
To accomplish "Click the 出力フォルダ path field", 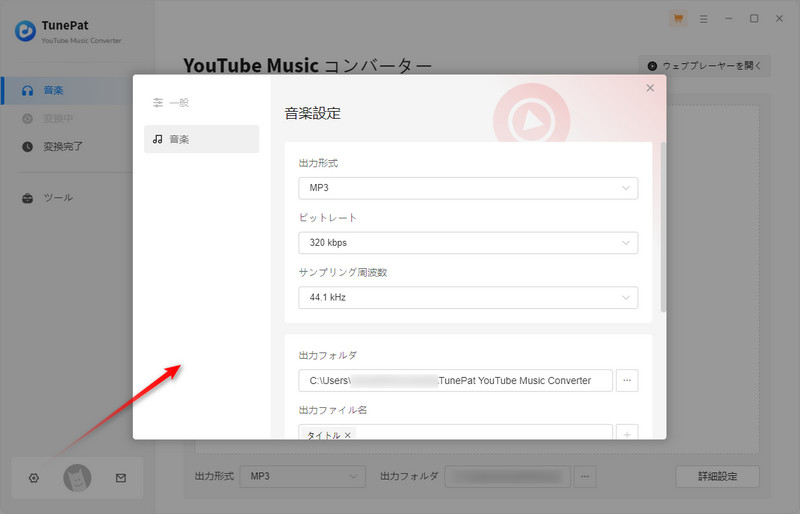I will click(455, 380).
